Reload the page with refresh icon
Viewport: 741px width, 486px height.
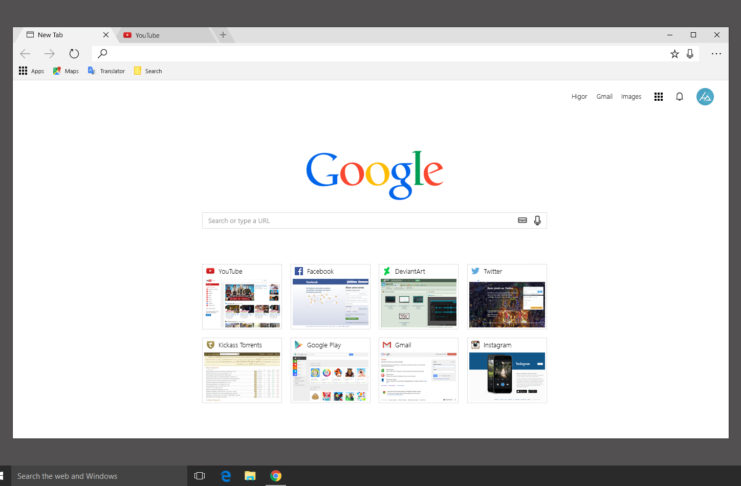click(73, 53)
